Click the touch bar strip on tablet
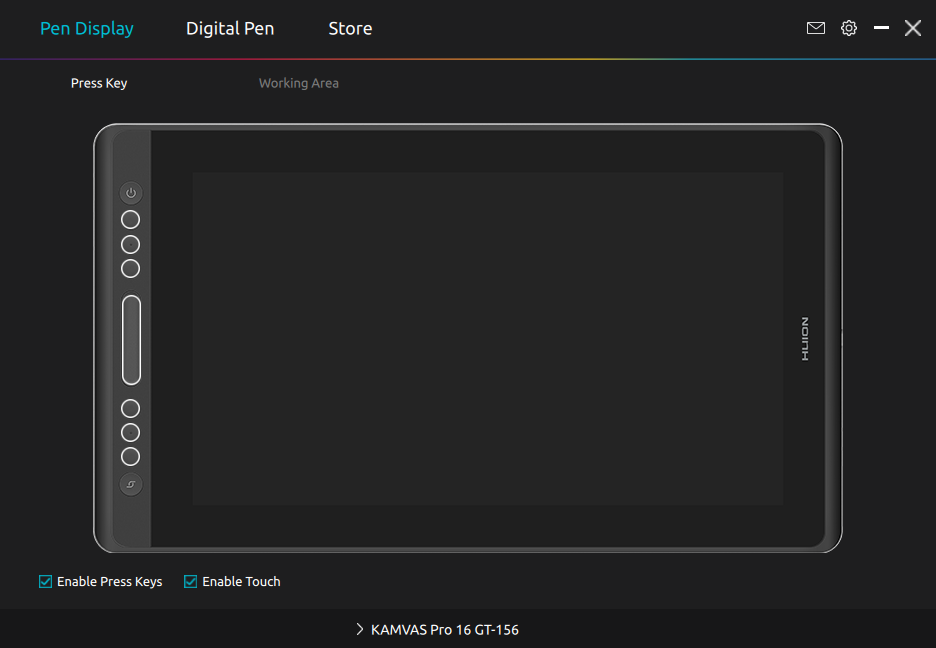The height and width of the screenshot is (648, 936). tap(131, 339)
